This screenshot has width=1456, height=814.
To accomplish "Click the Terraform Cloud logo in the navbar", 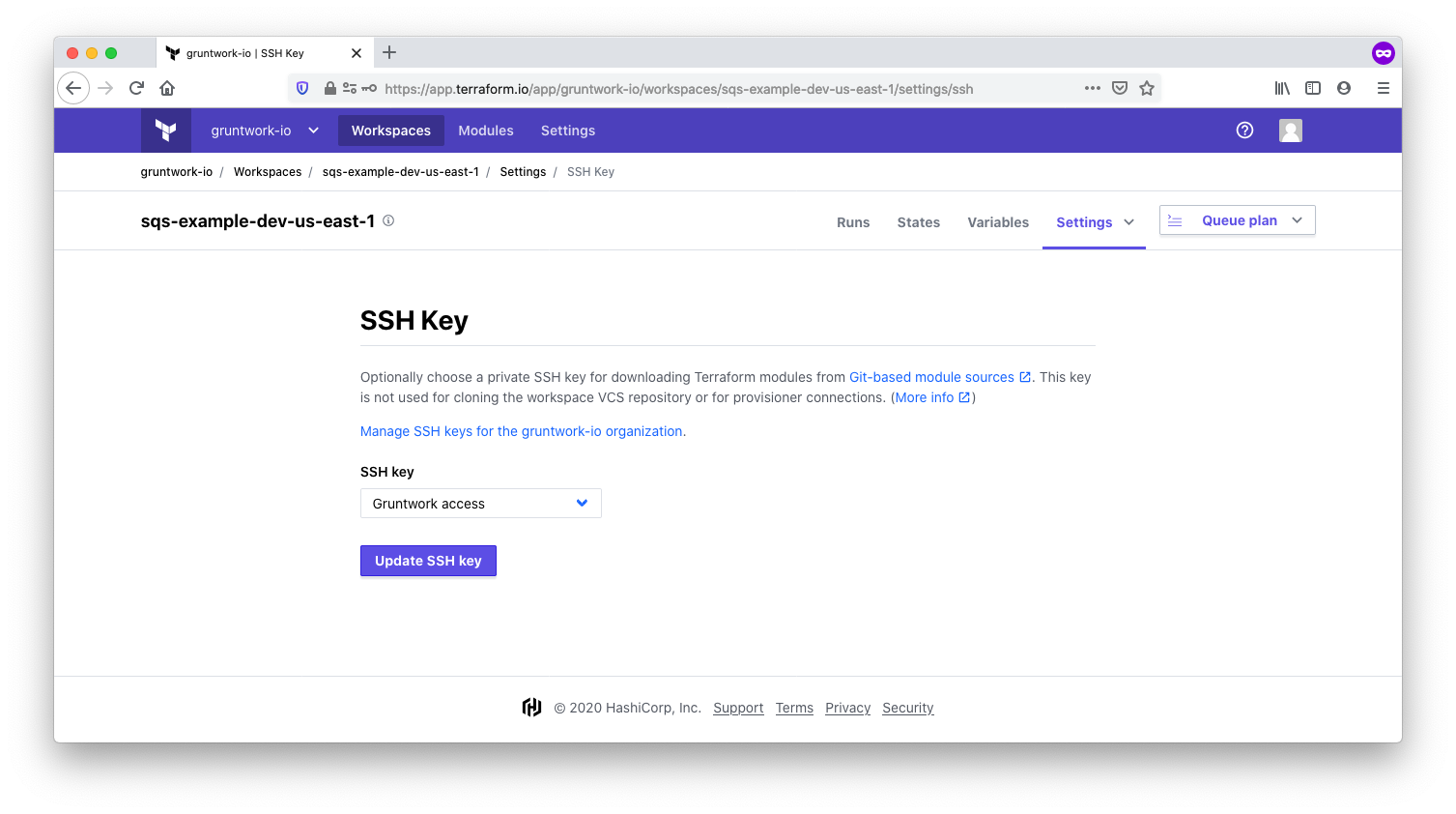I will [165, 130].
